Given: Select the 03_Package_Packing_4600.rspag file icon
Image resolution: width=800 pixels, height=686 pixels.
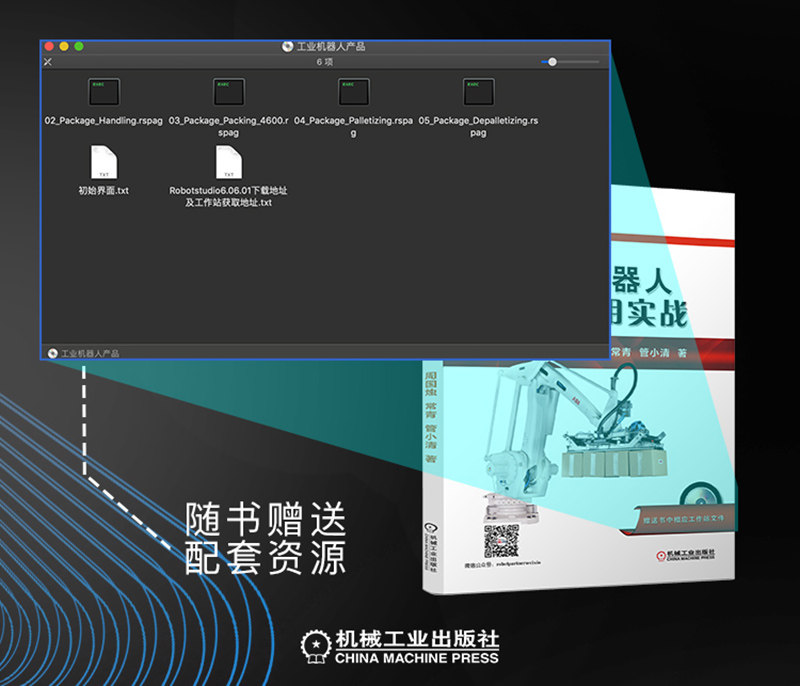Looking at the screenshot, I should pos(229,92).
